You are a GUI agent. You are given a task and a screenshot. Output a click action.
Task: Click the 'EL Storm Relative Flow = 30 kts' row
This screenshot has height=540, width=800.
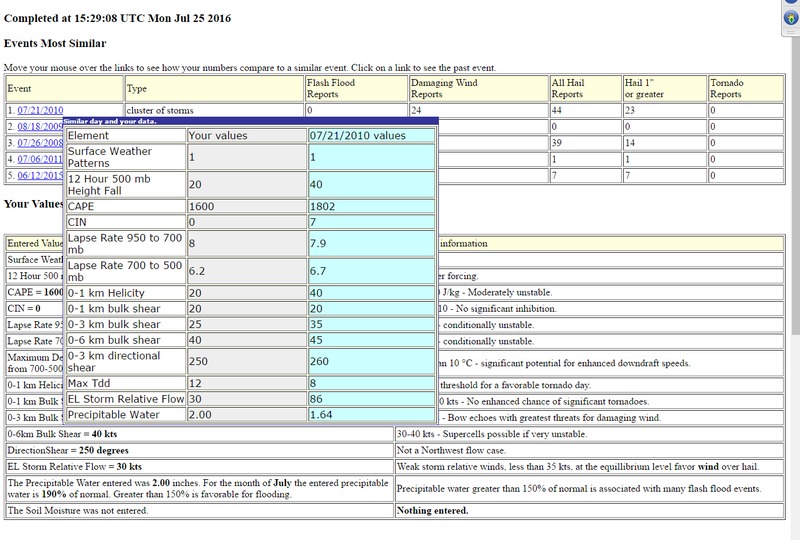tap(199, 467)
